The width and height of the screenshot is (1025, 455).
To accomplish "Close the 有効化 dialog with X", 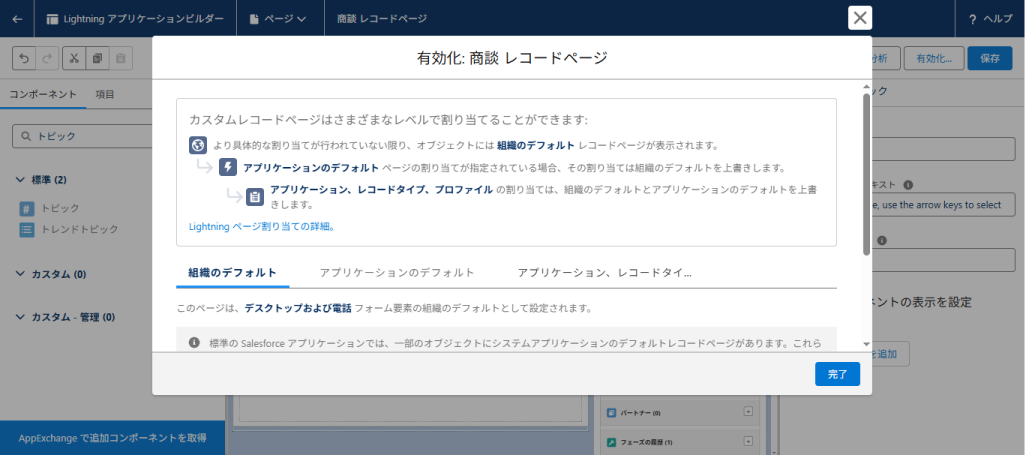I will 860,18.
